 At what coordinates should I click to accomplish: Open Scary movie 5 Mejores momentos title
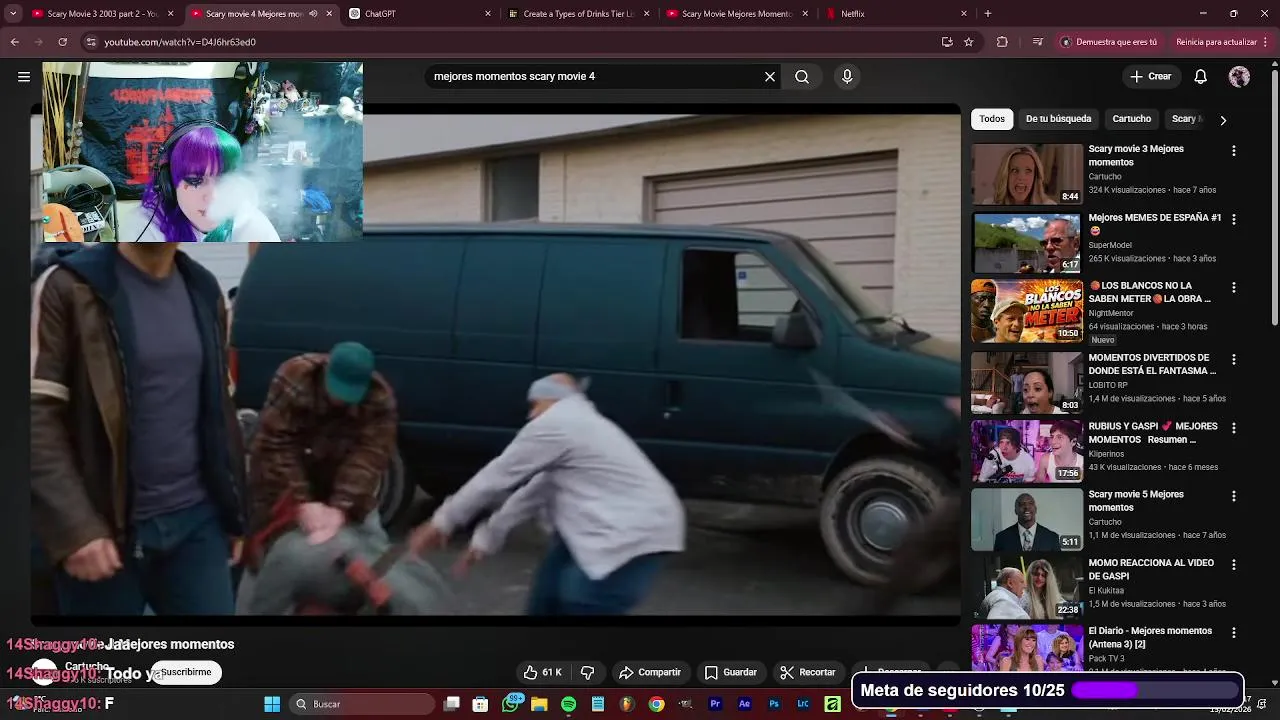pos(1136,501)
